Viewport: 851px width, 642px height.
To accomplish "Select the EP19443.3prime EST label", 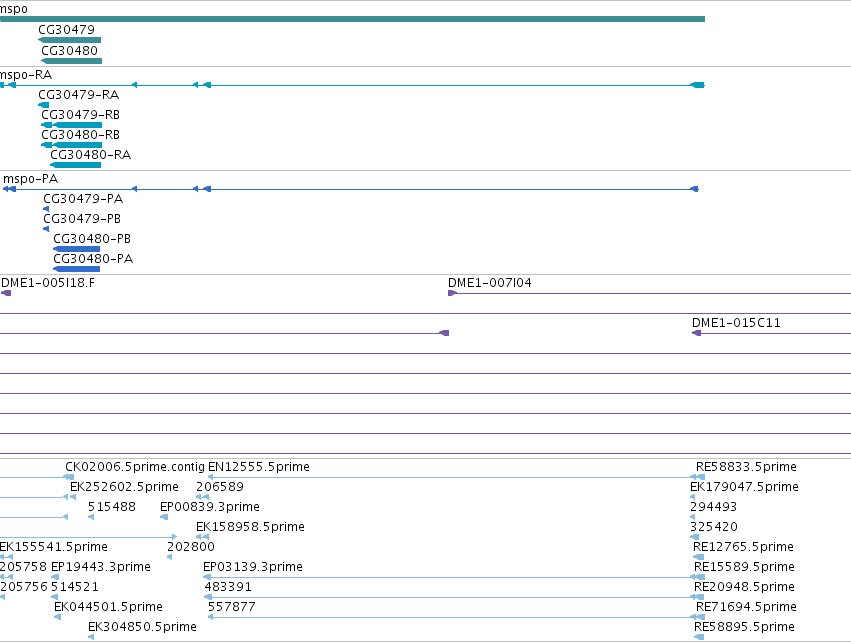I will [101, 568].
